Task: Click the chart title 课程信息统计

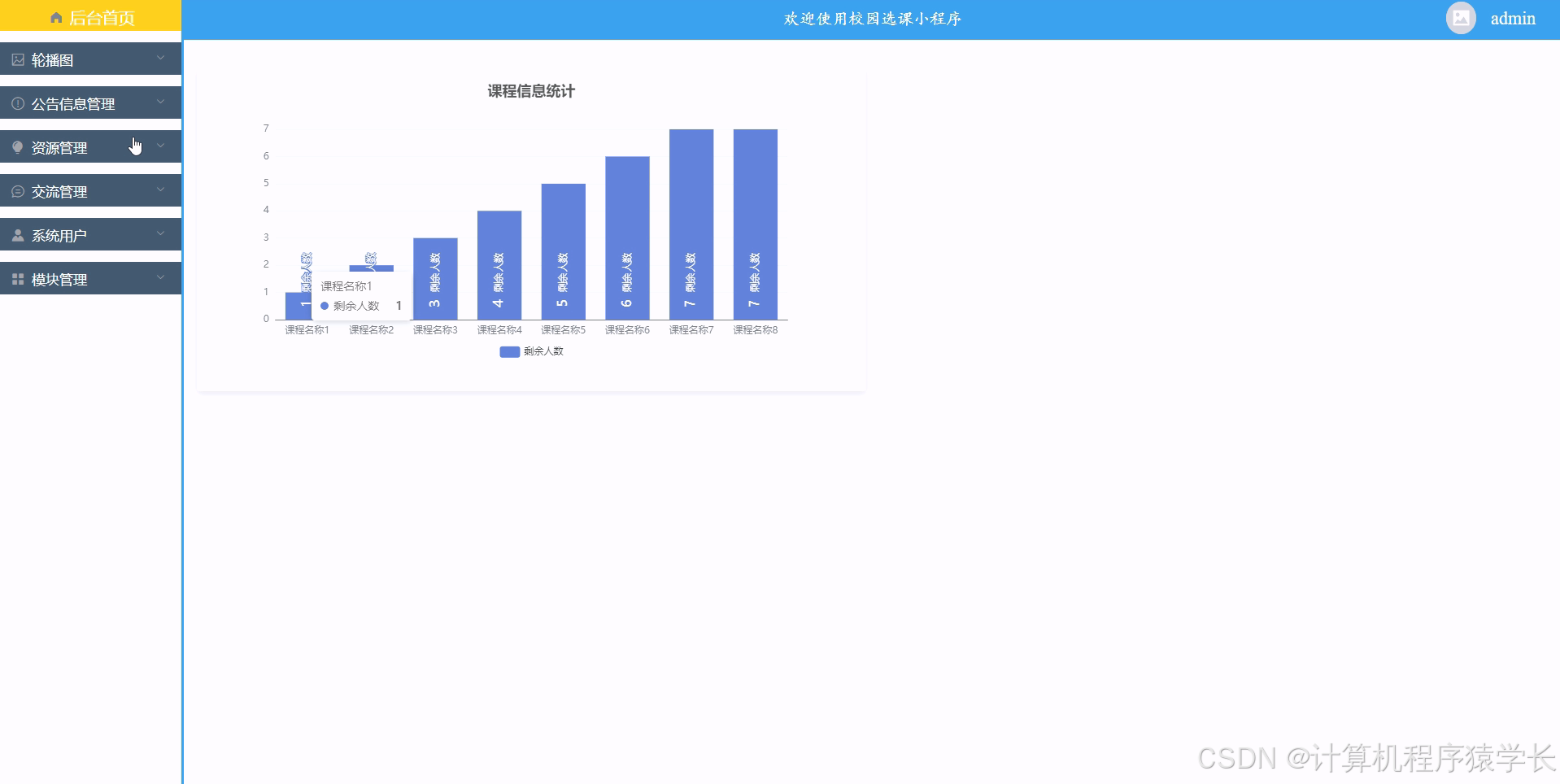Action: click(x=531, y=91)
